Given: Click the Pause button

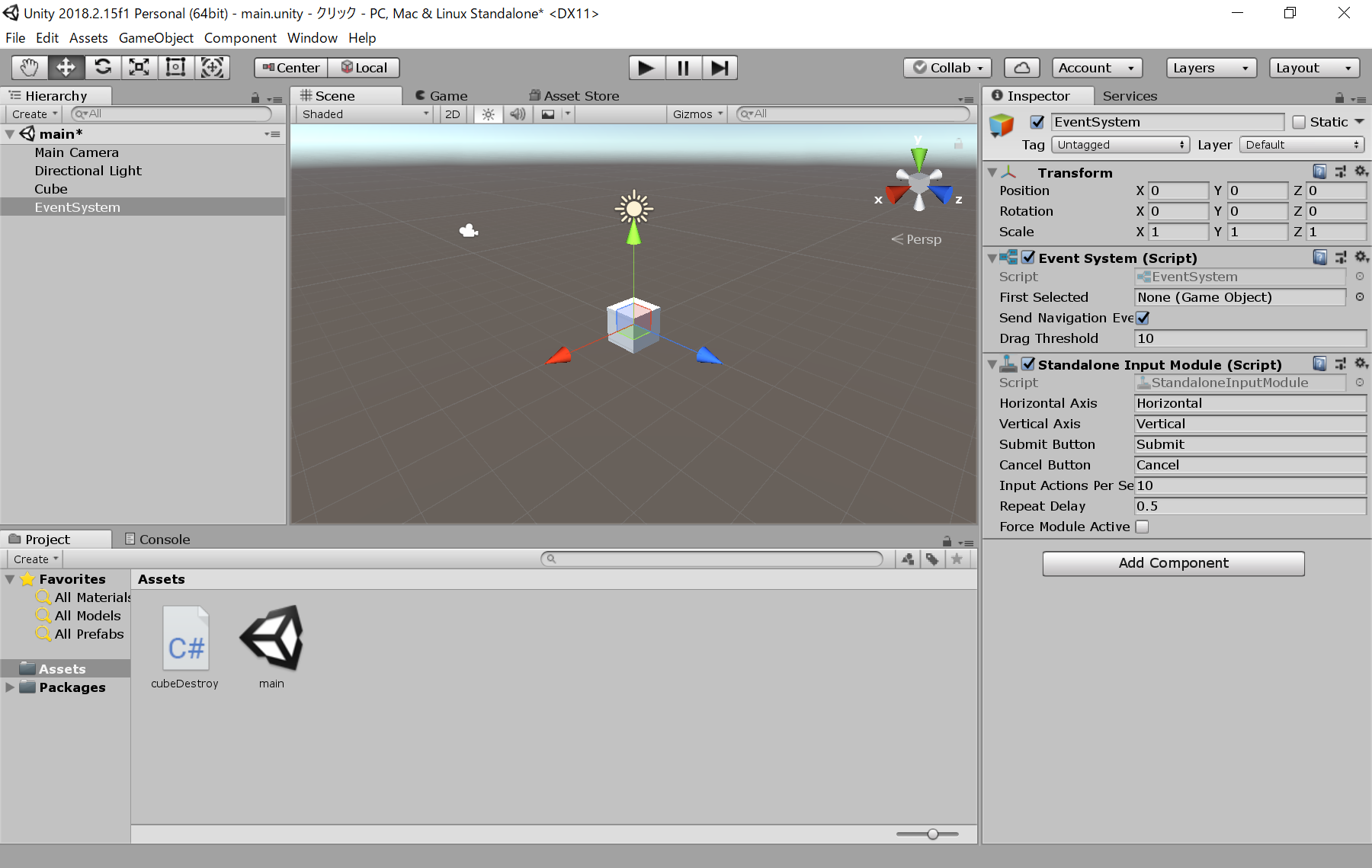Looking at the screenshot, I should click(683, 68).
